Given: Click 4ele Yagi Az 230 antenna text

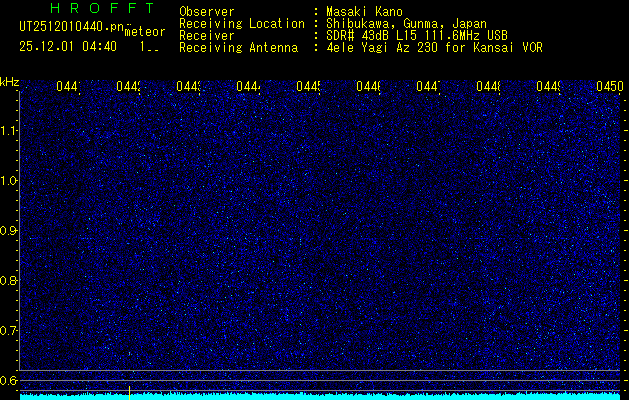Looking at the screenshot, I should pyautogui.click(x=434, y=48).
